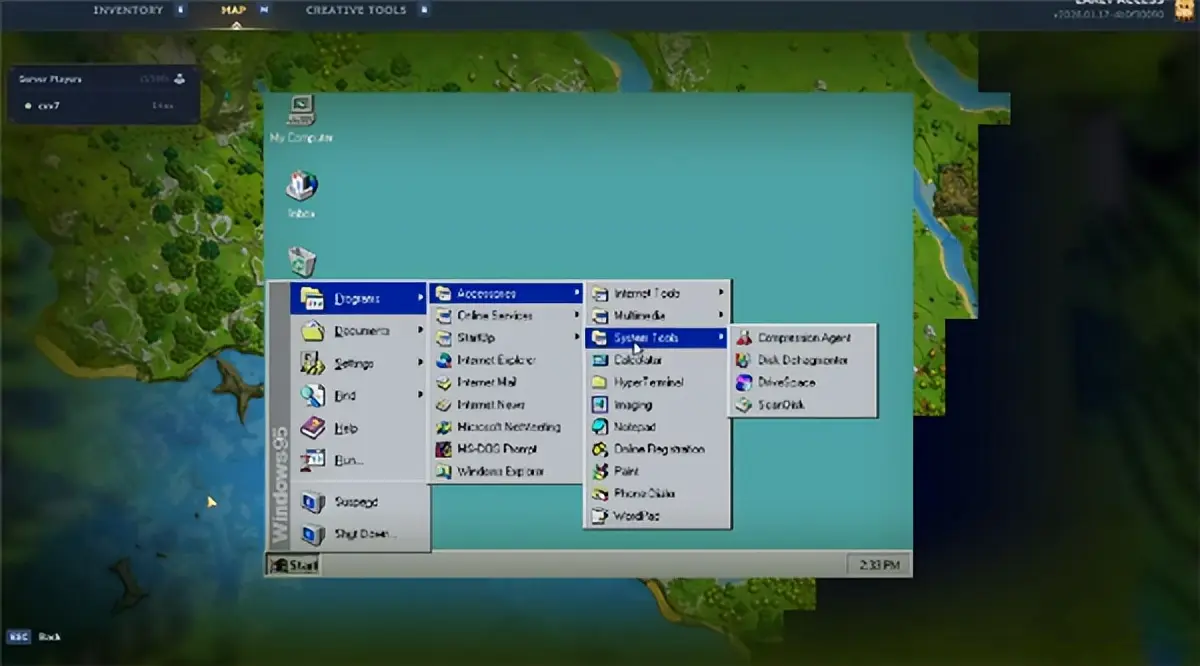Click the taskbar clock showing 2:33 PM
This screenshot has height=666, width=1200.
(879, 565)
